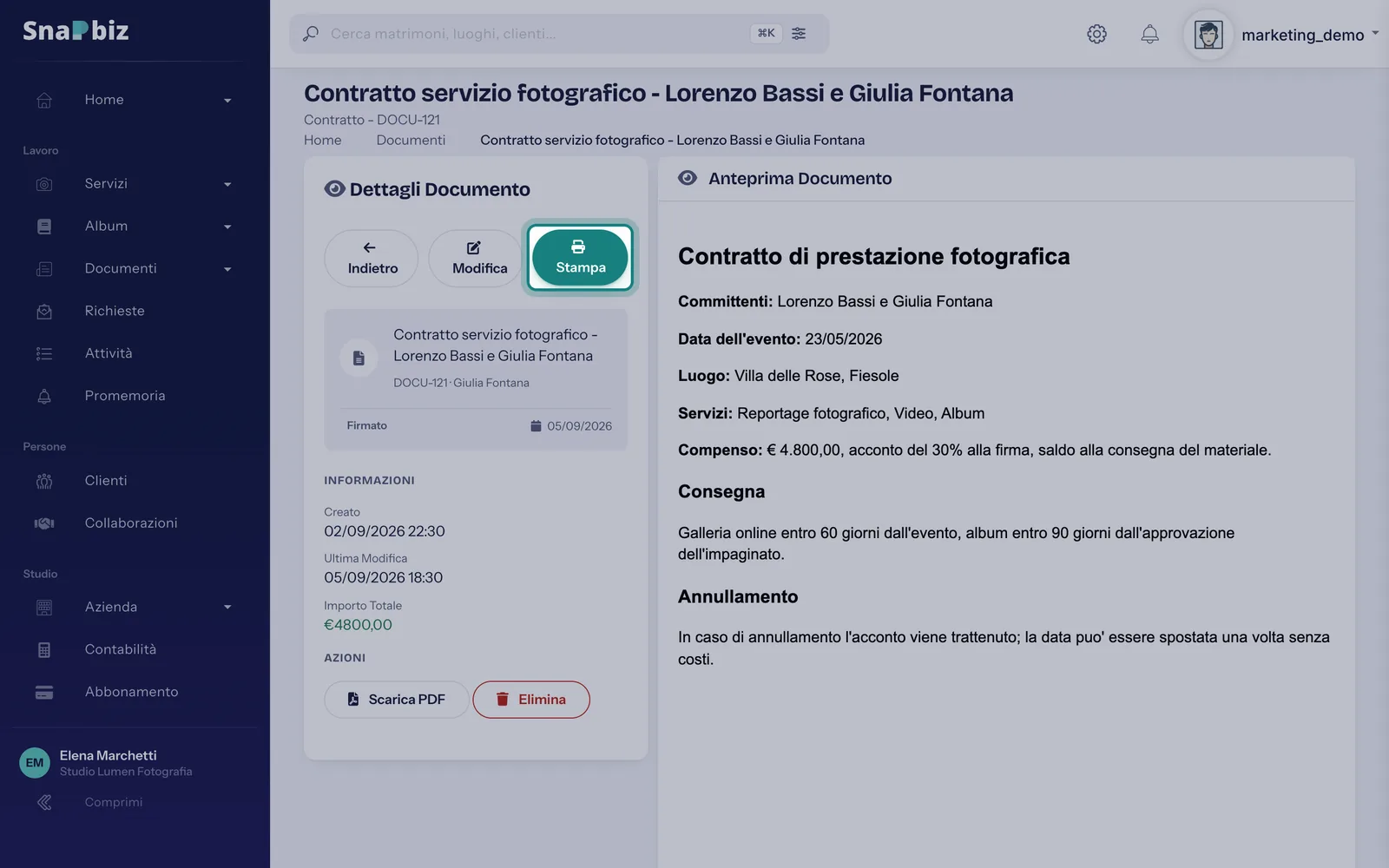Open notifications bell in header
This screenshot has width=1389, height=868.
pyautogui.click(x=1149, y=34)
